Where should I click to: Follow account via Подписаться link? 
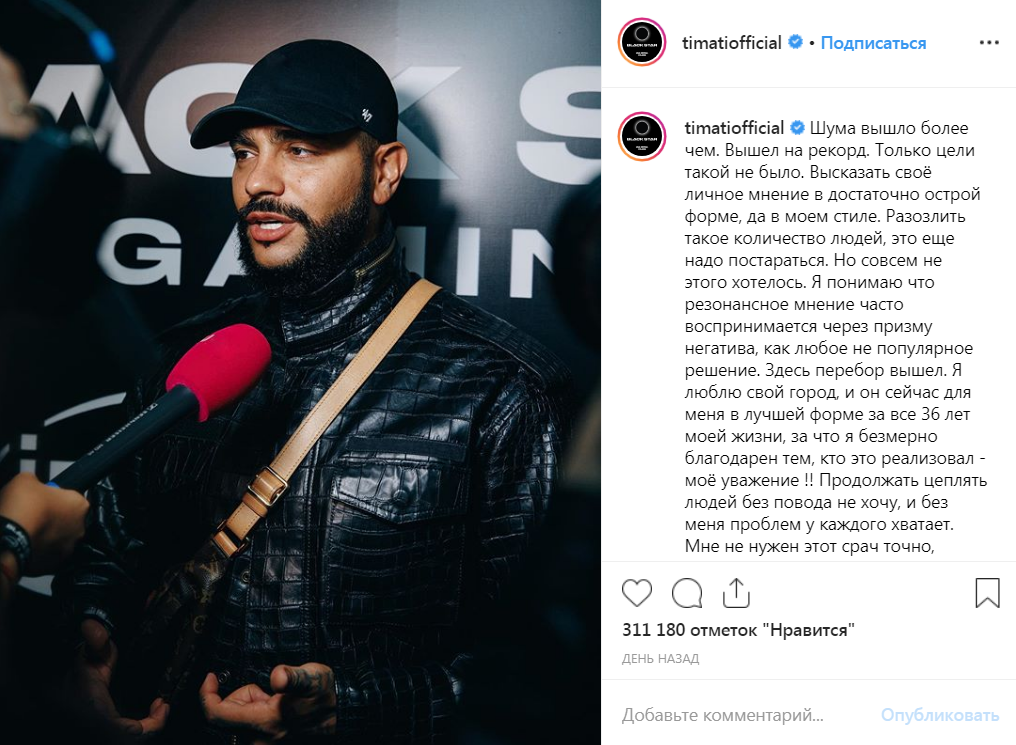coord(873,43)
